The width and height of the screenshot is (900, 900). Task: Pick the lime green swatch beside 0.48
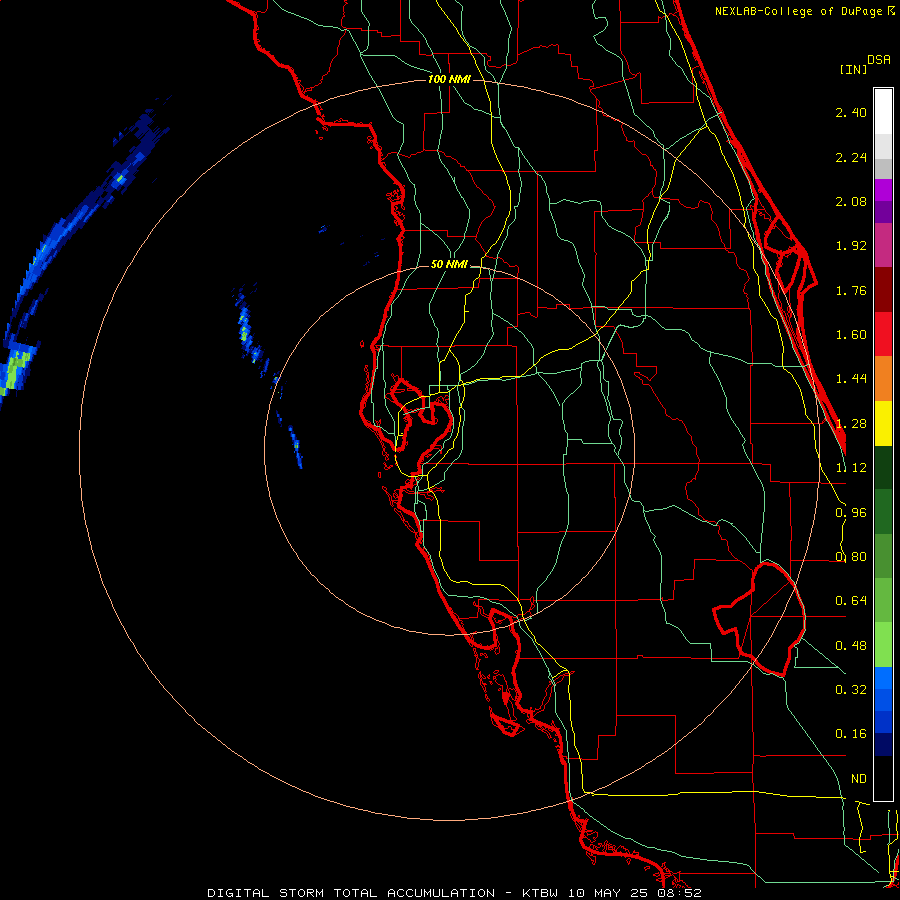(x=883, y=645)
